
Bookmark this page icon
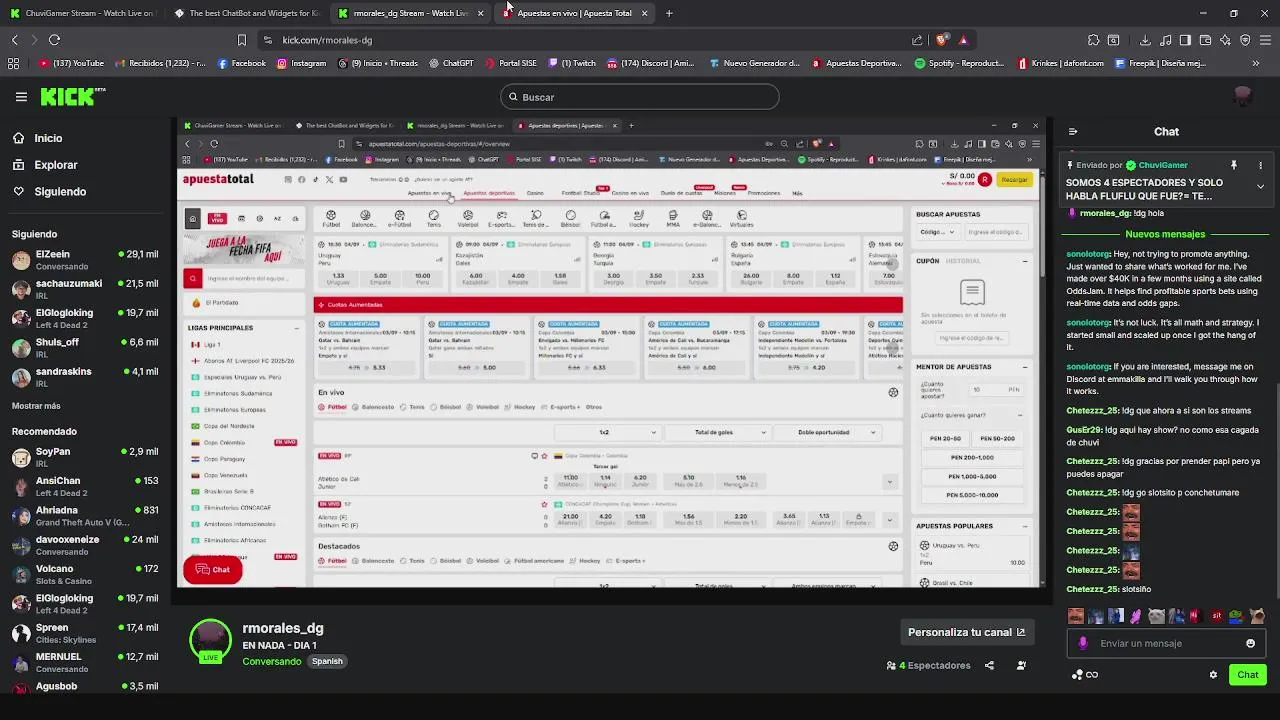coord(241,40)
